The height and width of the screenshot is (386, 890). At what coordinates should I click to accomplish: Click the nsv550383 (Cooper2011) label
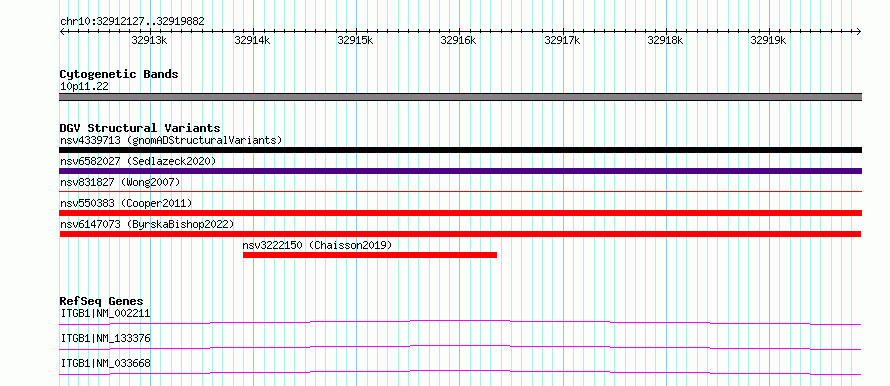tap(126, 203)
